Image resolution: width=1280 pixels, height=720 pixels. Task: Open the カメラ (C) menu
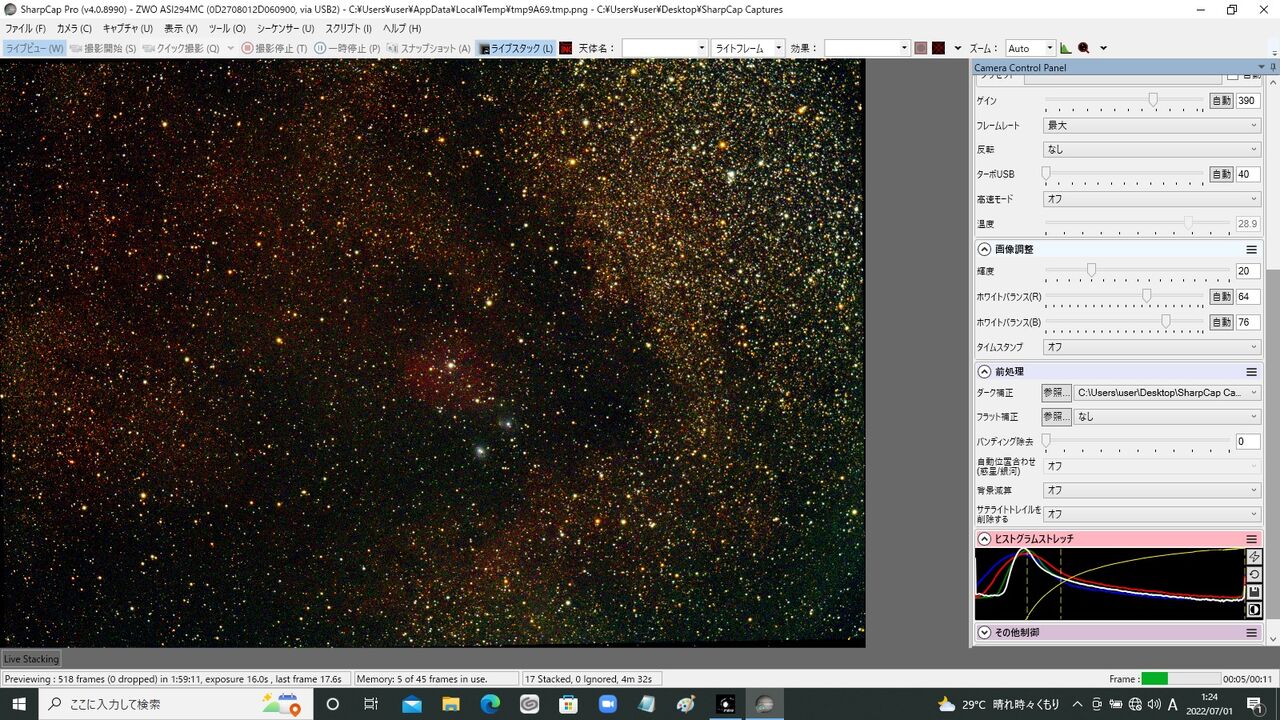[x=74, y=29]
